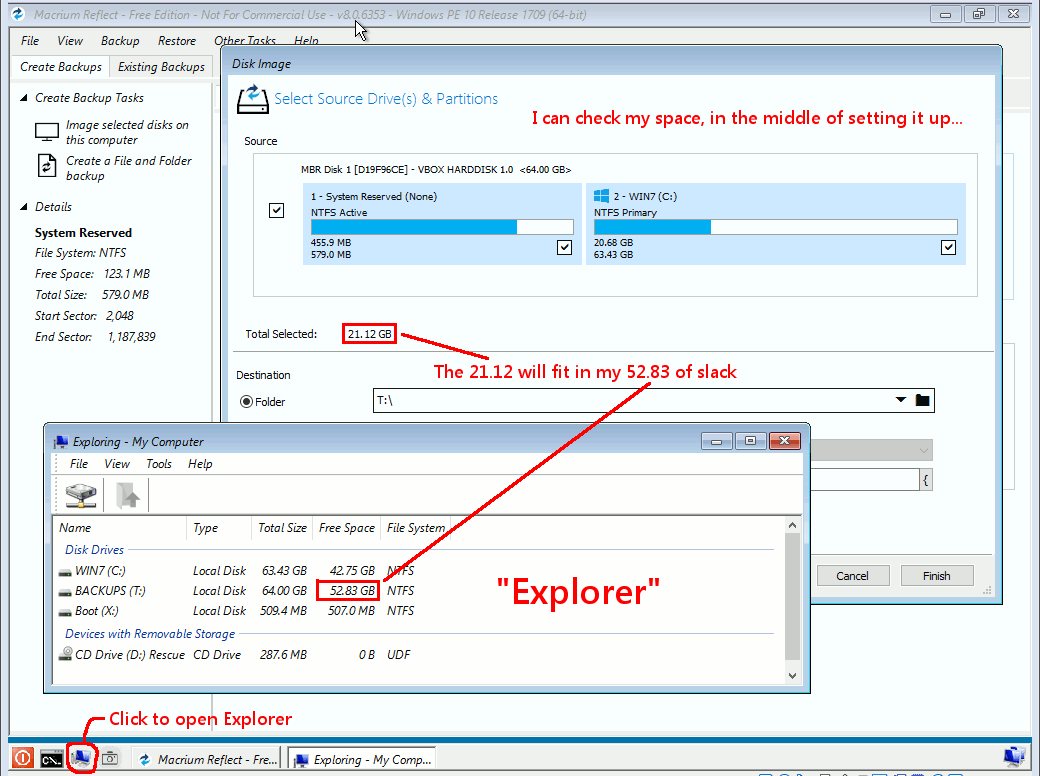Open the destination folder dropdown arrow
This screenshot has width=1040, height=776.
point(900,400)
